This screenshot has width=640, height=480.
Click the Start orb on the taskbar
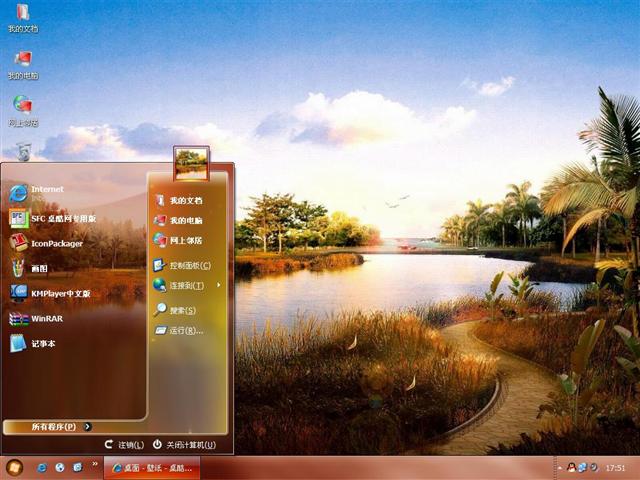coord(14,468)
